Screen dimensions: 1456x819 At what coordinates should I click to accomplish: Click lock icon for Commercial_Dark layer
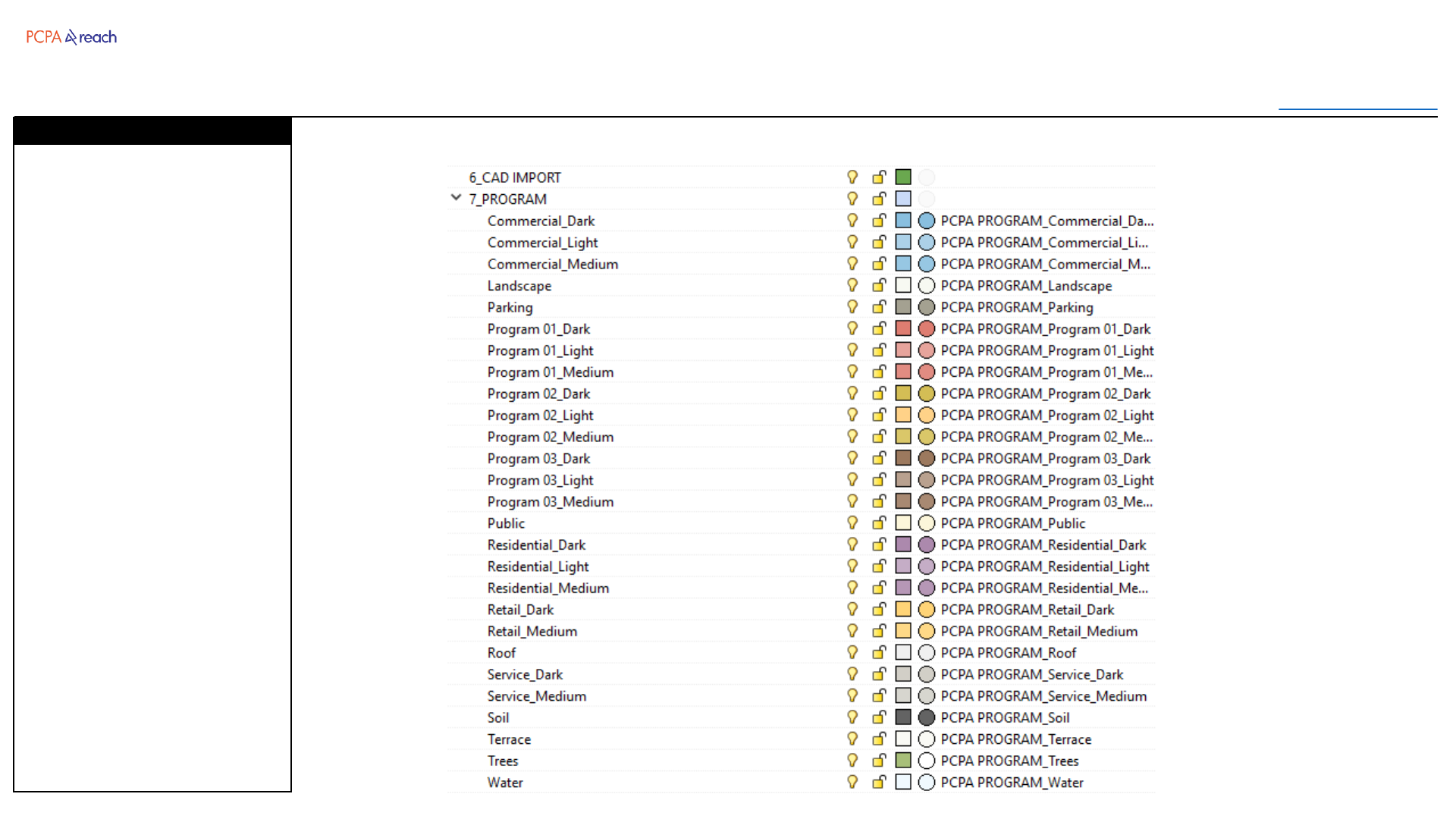879,221
